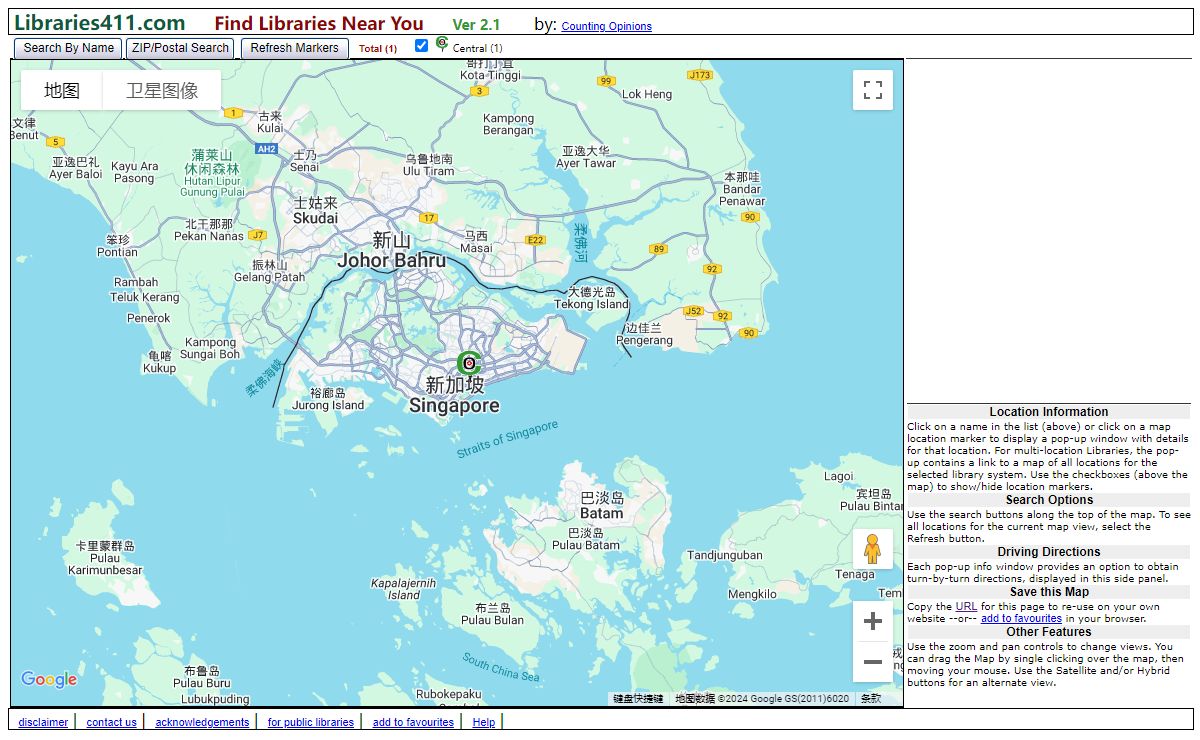Click add to favourites in the side panel
1200x740 pixels.
(x=1021, y=618)
